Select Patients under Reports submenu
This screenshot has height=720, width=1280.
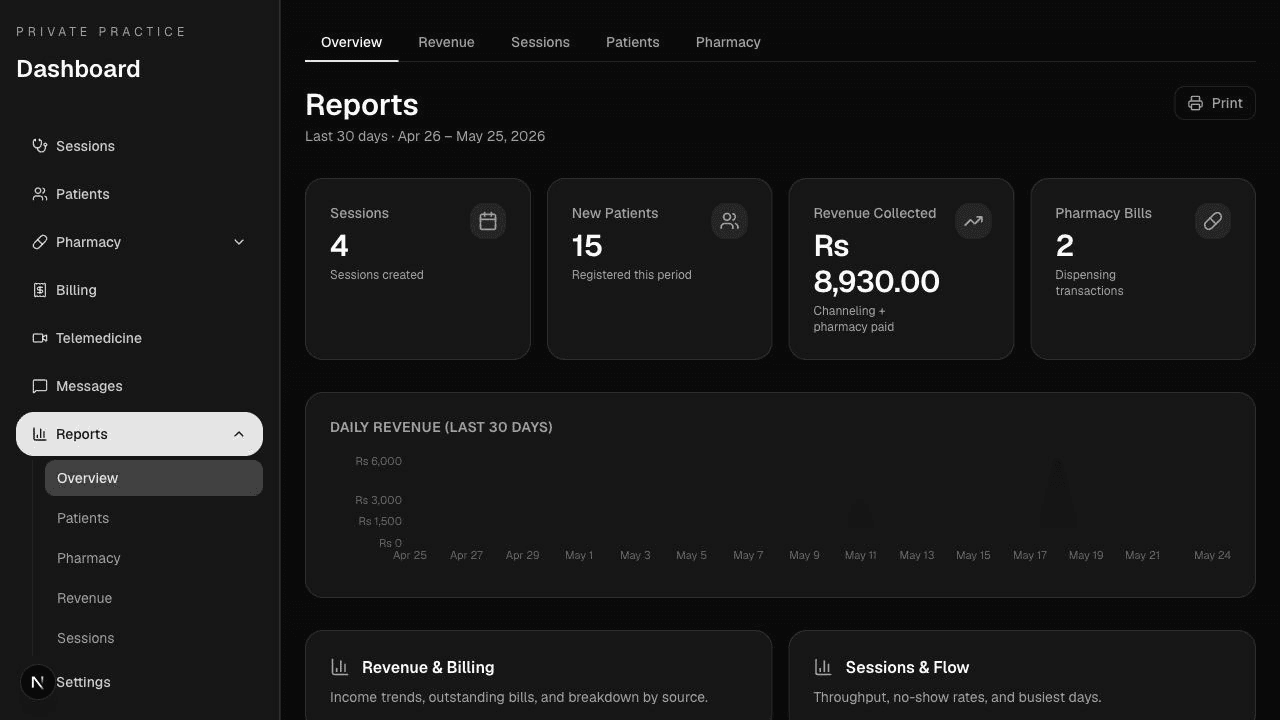[x=154, y=518]
